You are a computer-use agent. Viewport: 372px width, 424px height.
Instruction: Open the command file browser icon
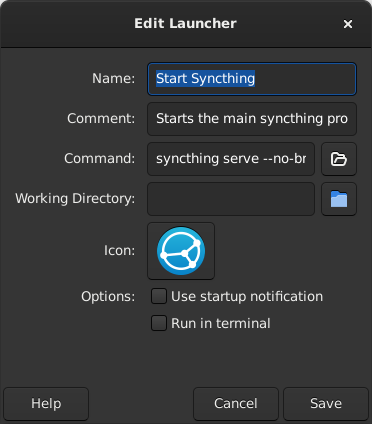339,159
